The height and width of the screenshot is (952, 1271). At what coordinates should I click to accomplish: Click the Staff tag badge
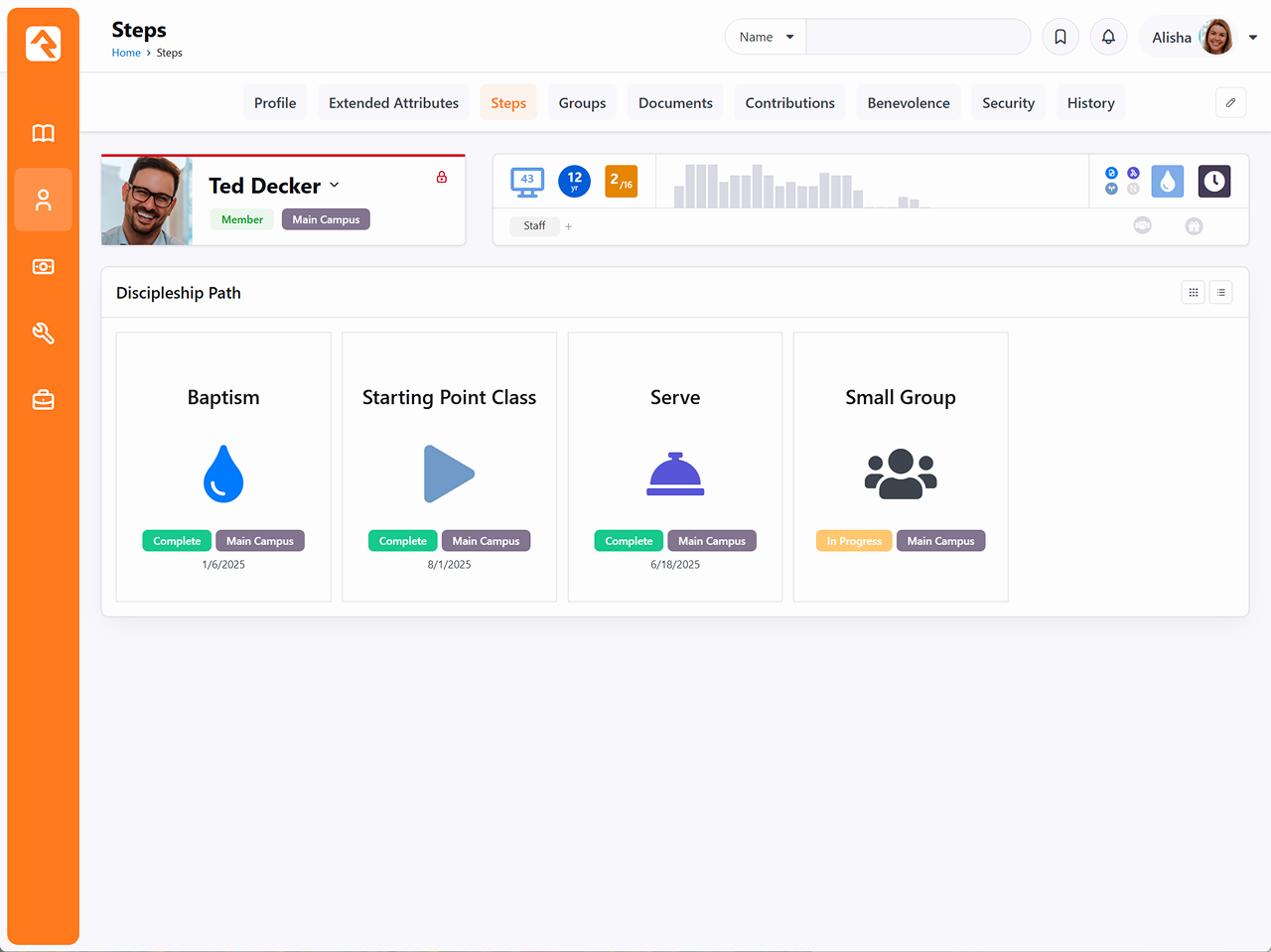(534, 226)
